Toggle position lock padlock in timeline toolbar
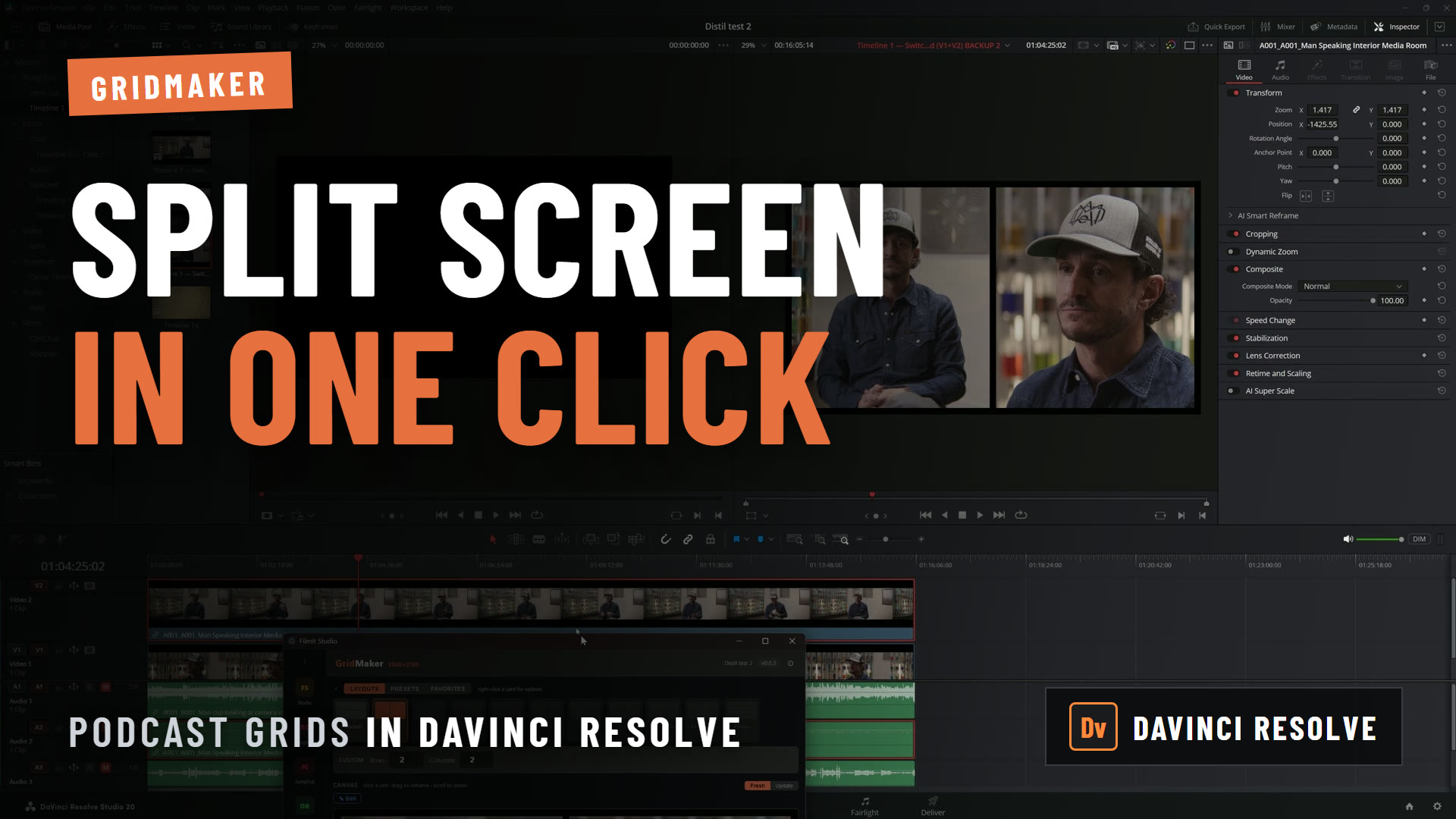This screenshot has width=1456, height=819. (711, 539)
